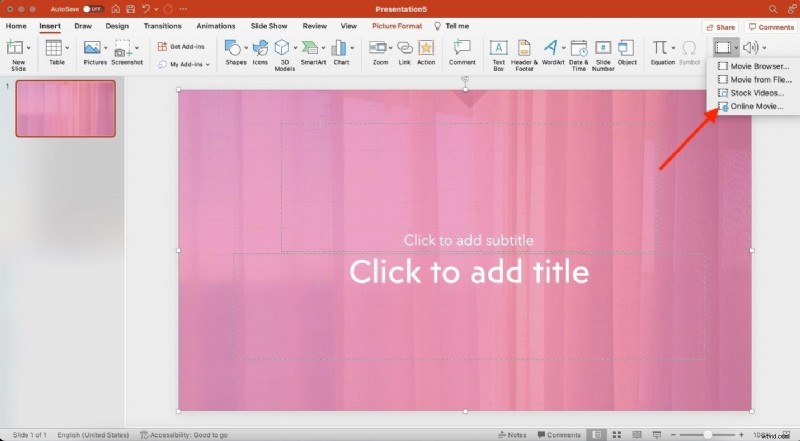Click the video film-strip icon
The width and height of the screenshot is (800, 441).
[x=722, y=47]
